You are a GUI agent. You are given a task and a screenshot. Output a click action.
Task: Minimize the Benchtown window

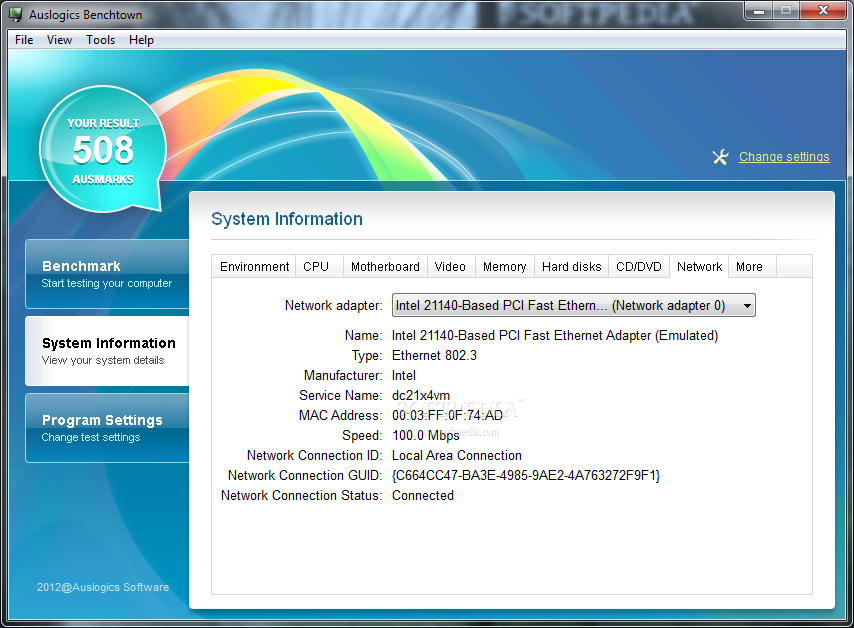click(x=759, y=10)
